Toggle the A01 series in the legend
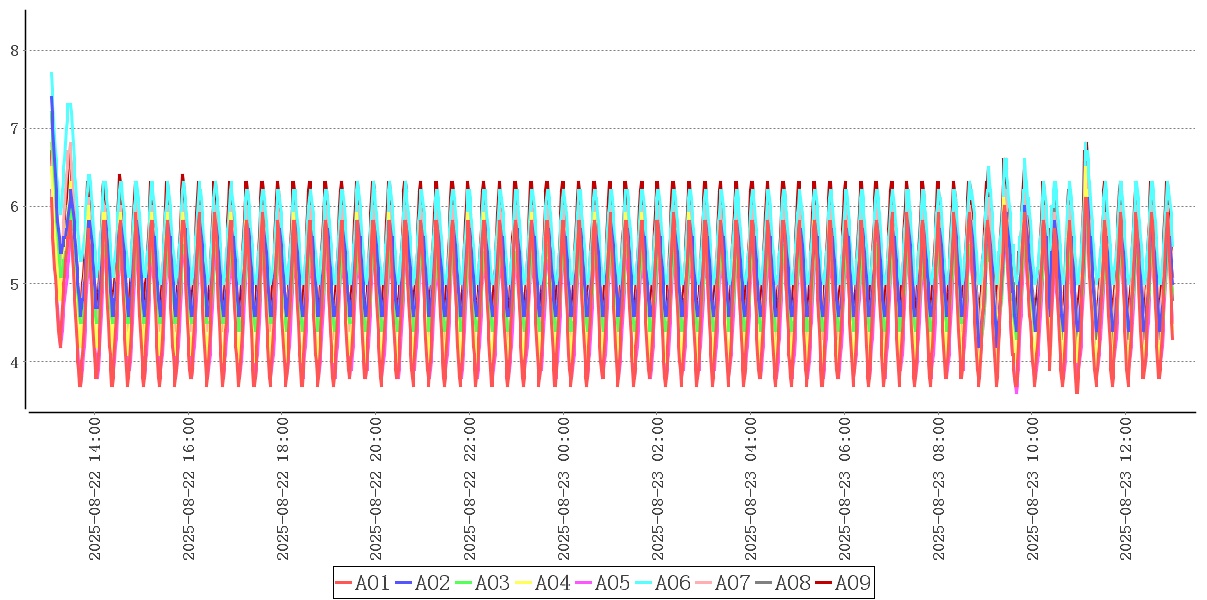The image size is (1207, 600). [372, 583]
